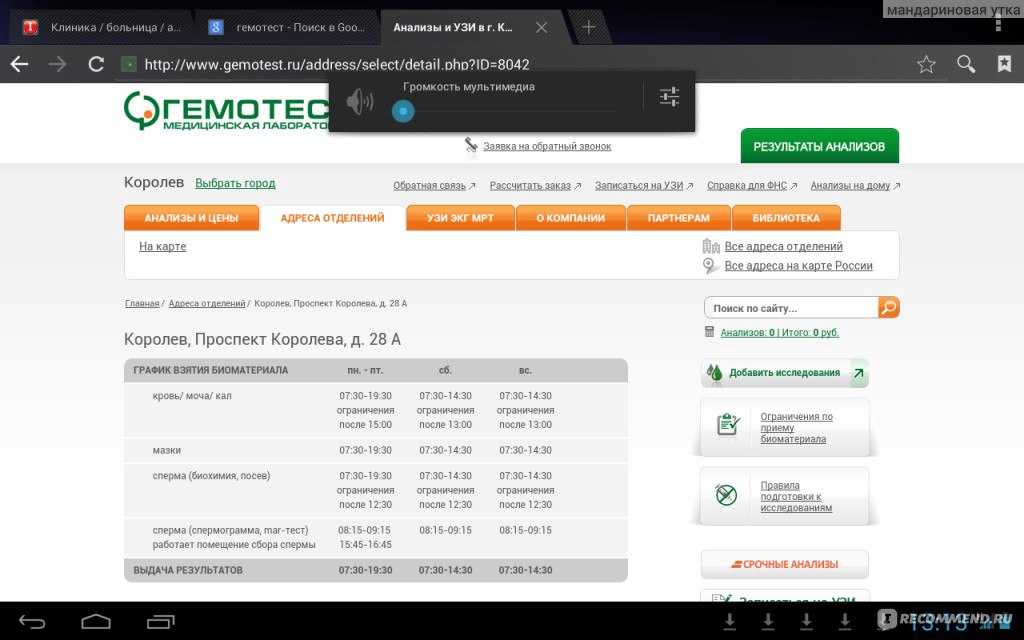1024x640 pixels.
Task: Click 'Королев, Проспект Королева, д. 28 А' heading
Action: click(x=263, y=340)
